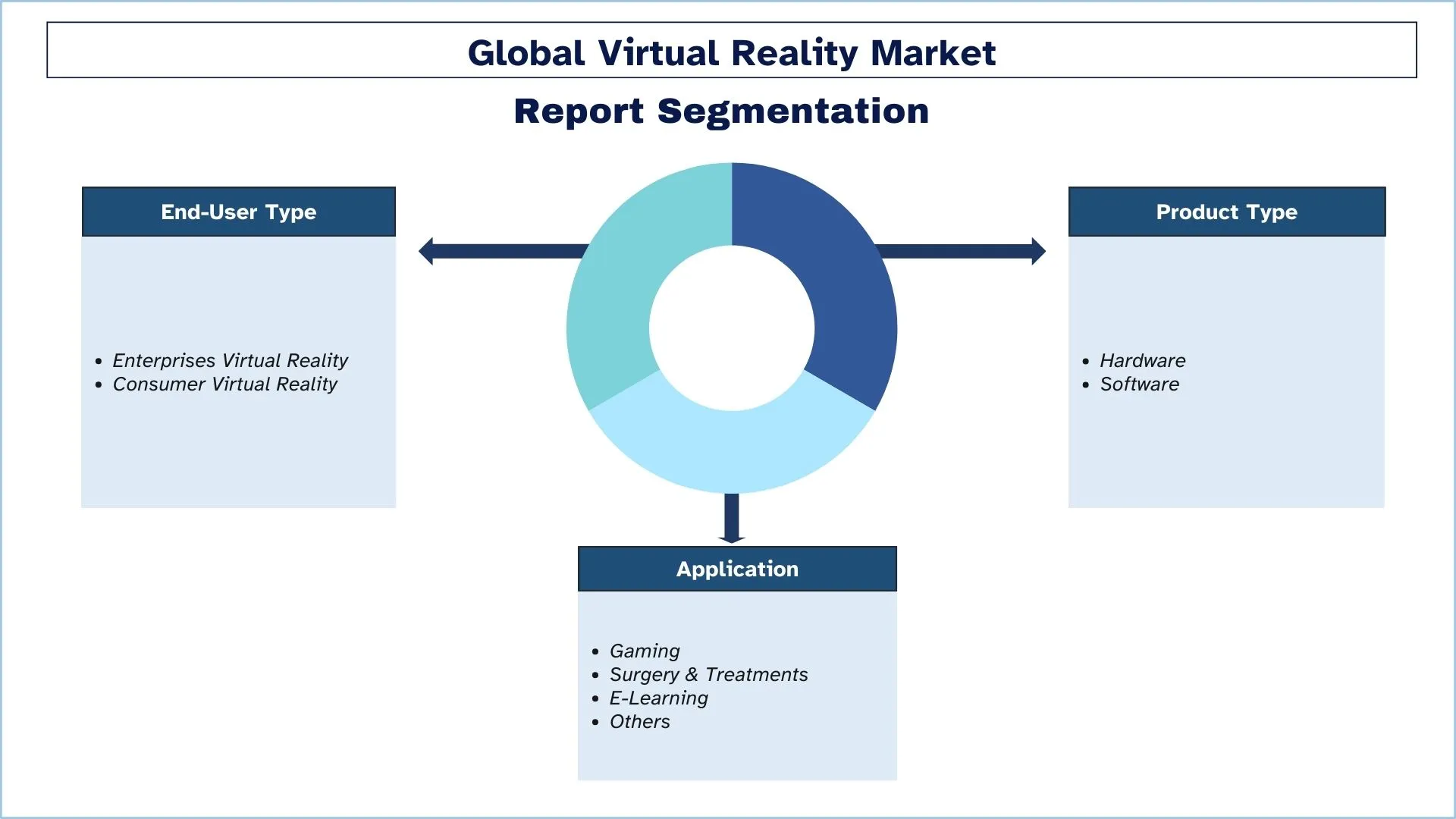Image resolution: width=1456 pixels, height=819 pixels.
Task: Click Surgery & Treatments list item
Action: point(708,674)
